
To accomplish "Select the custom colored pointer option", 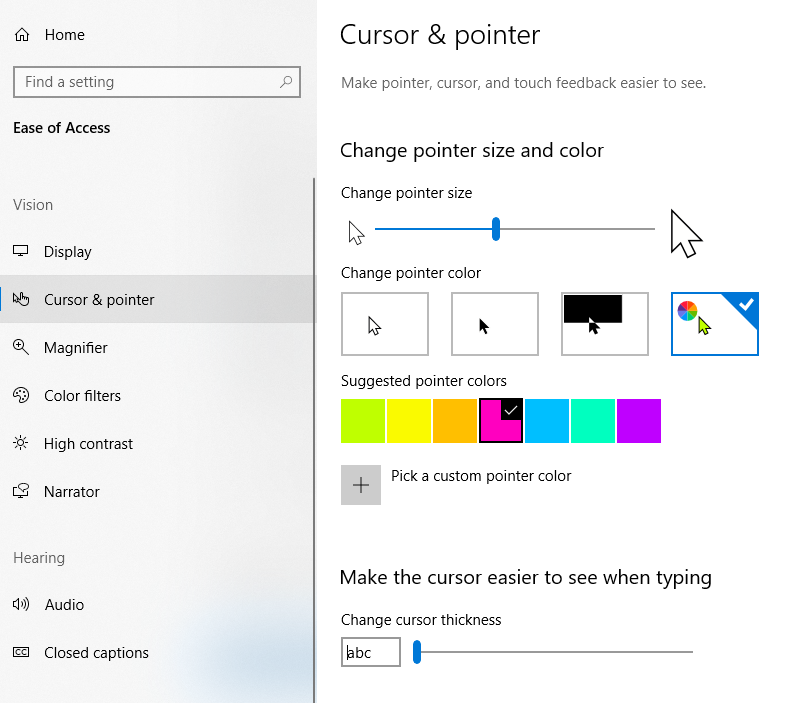I will [x=714, y=323].
